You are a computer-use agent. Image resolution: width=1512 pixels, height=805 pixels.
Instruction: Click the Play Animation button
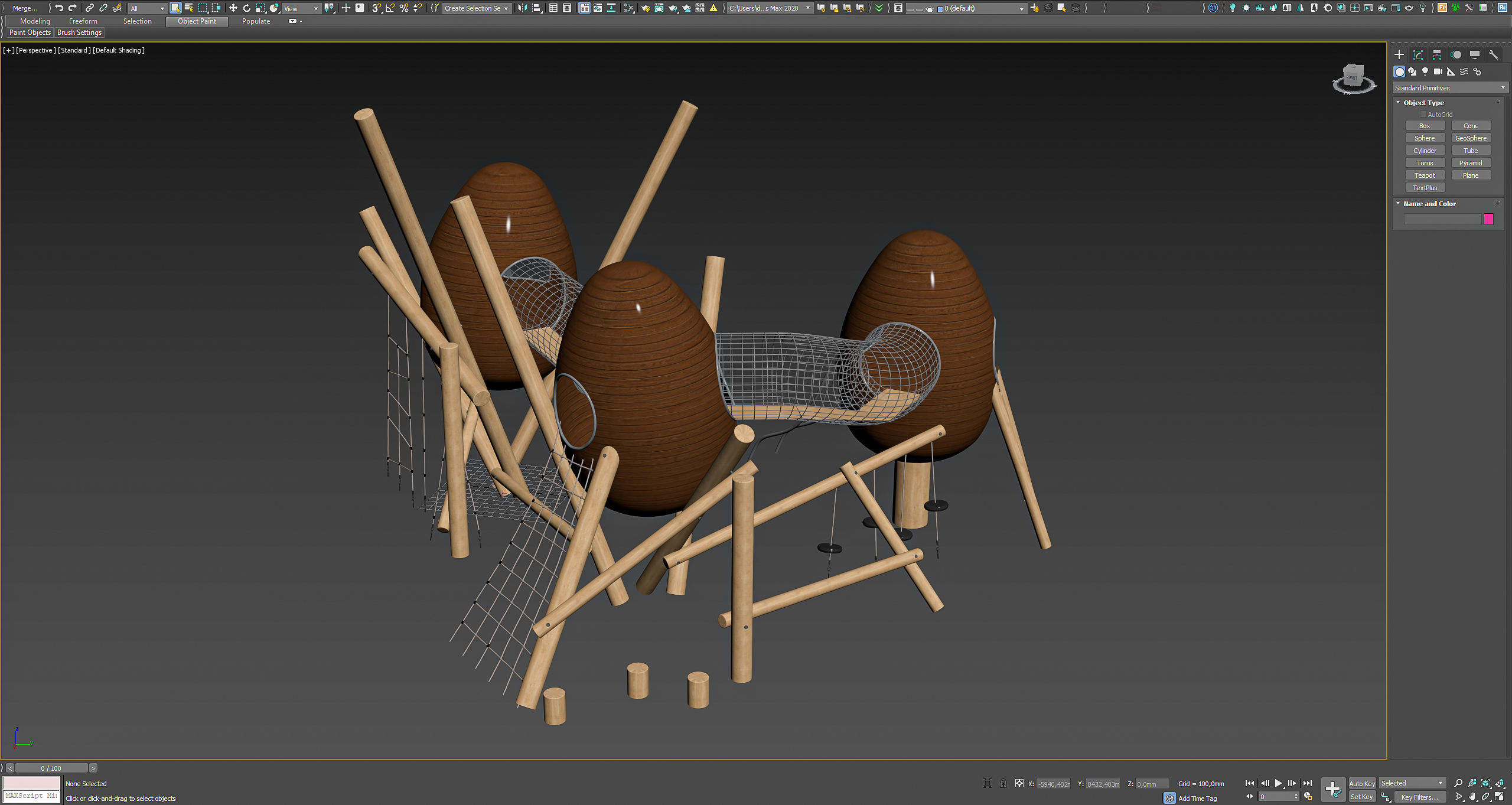click(1278, 783)
